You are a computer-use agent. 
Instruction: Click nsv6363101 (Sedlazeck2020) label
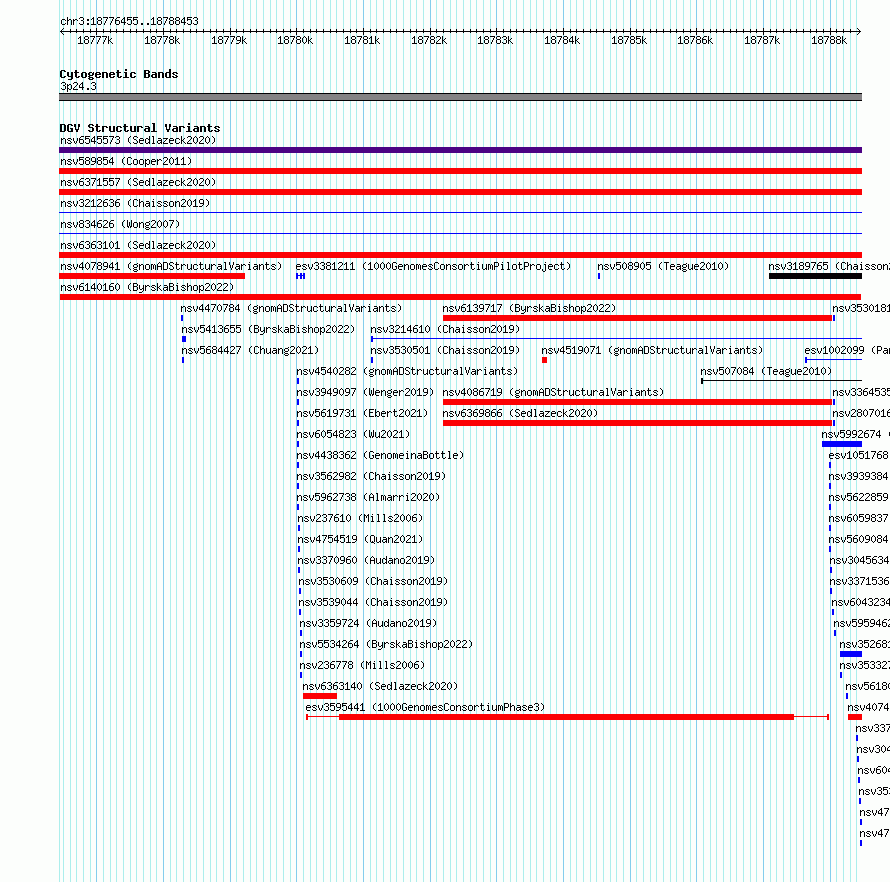click(x=138, y=245)
